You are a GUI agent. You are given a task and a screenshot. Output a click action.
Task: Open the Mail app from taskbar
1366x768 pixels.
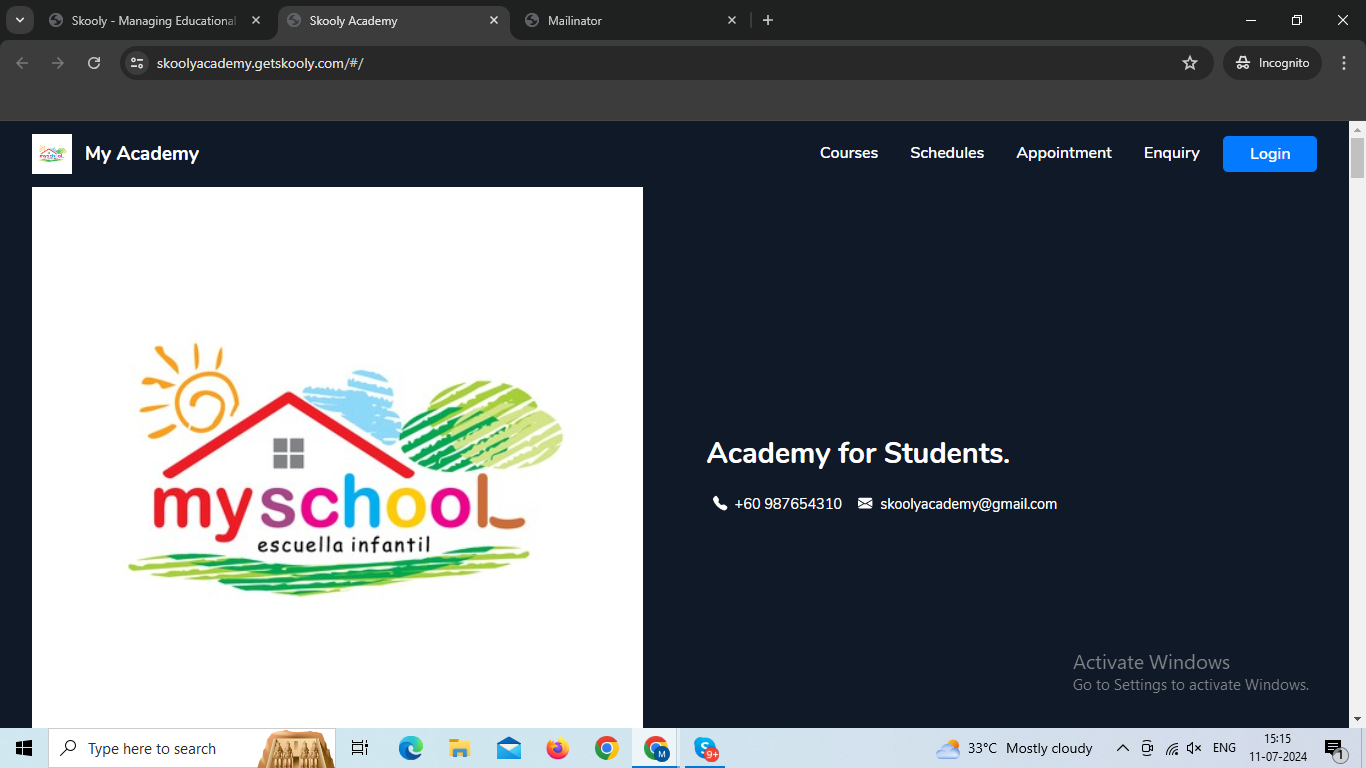[509, 748]
